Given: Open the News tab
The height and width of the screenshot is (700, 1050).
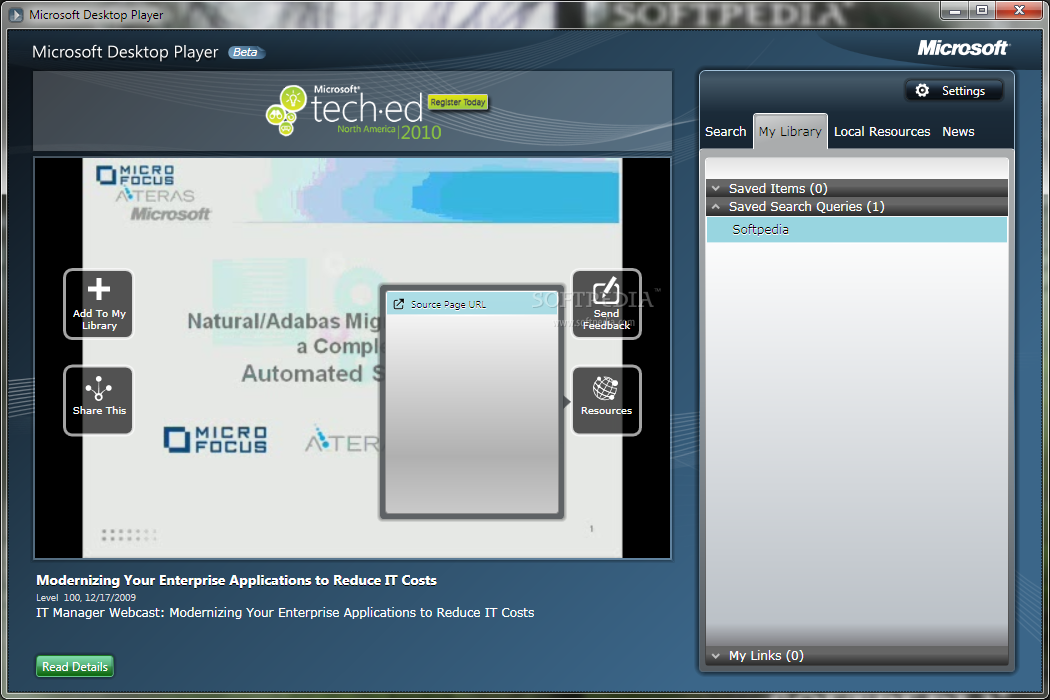Looking at the screenshot, I should tap(958, 131).
